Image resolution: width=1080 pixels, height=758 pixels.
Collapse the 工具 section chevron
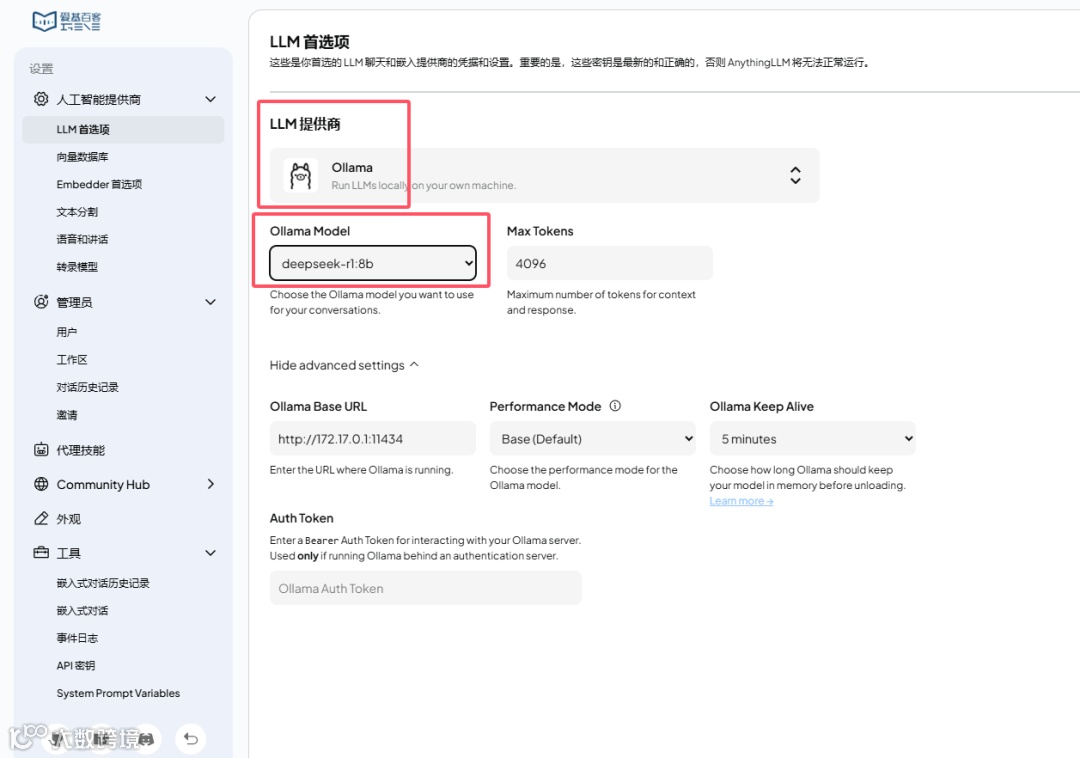pyautogui.click(x=211, y=553)
